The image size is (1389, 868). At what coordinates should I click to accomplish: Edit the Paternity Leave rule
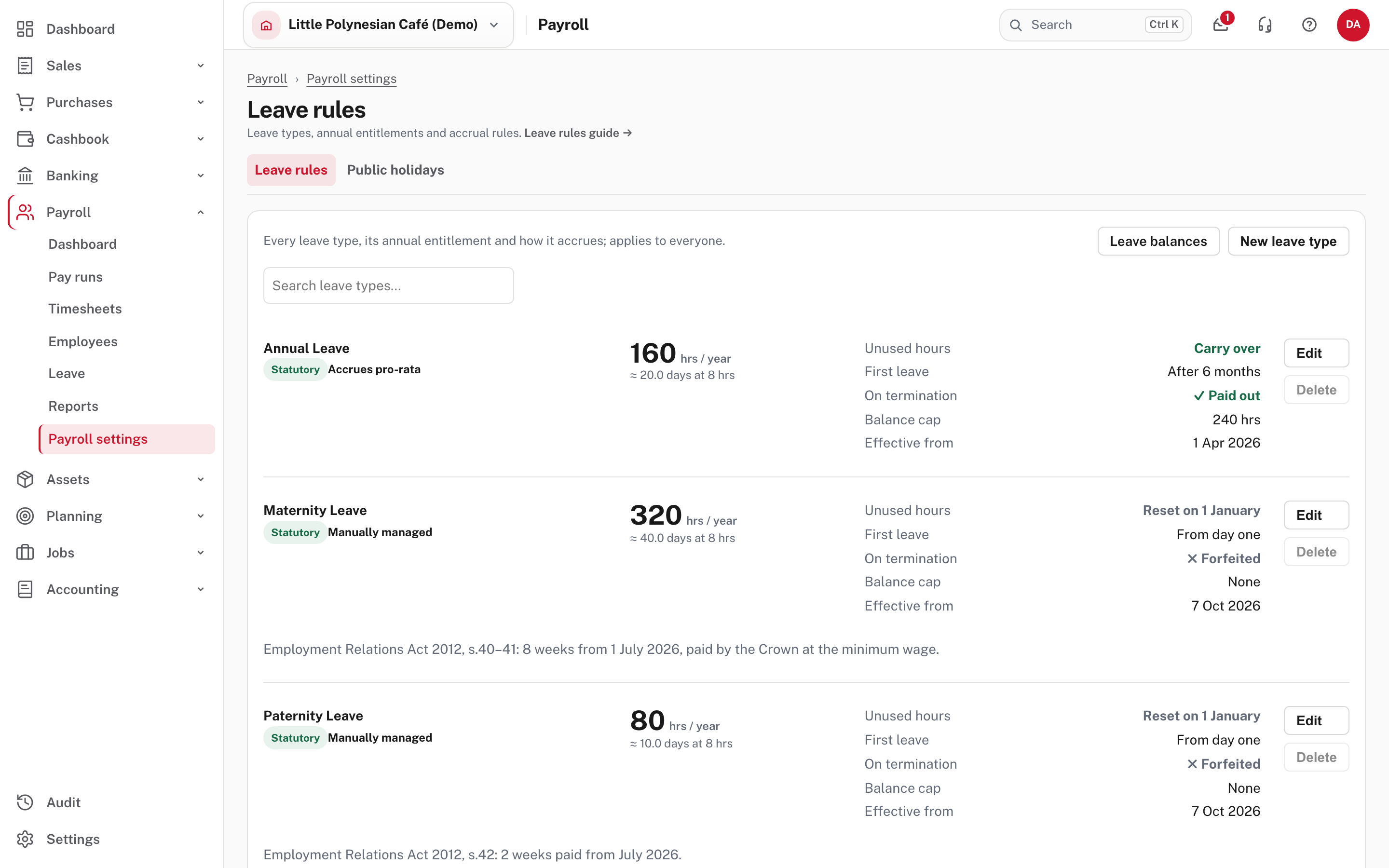[x=1316, y=720]
